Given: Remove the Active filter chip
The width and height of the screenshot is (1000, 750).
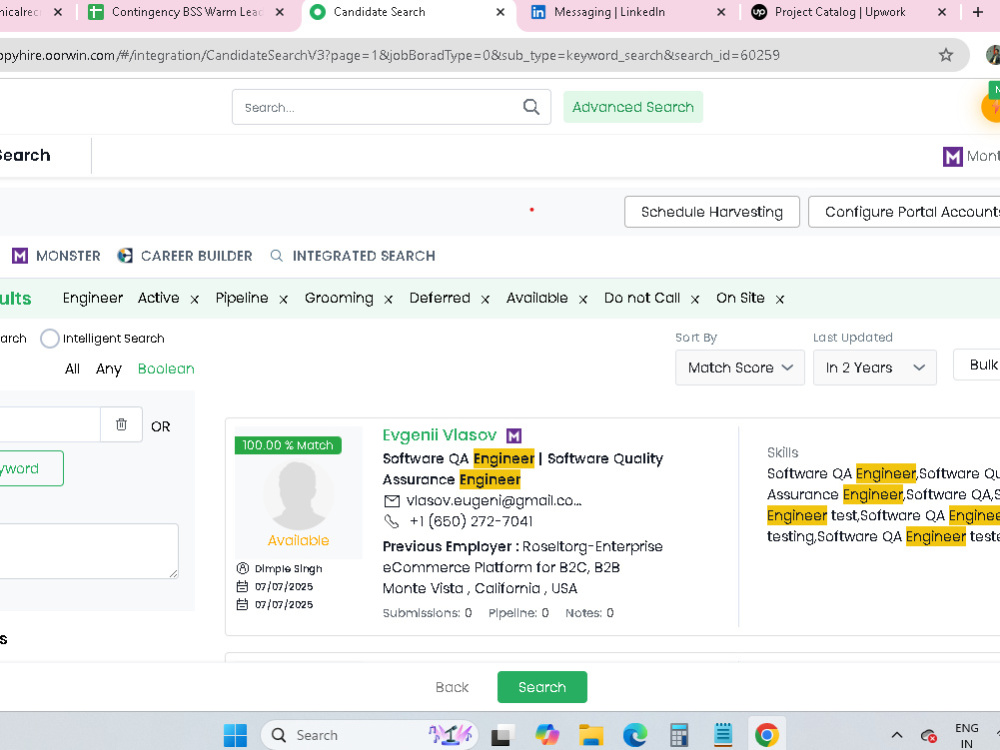Looking at the screenshot, I should [195, 299].
